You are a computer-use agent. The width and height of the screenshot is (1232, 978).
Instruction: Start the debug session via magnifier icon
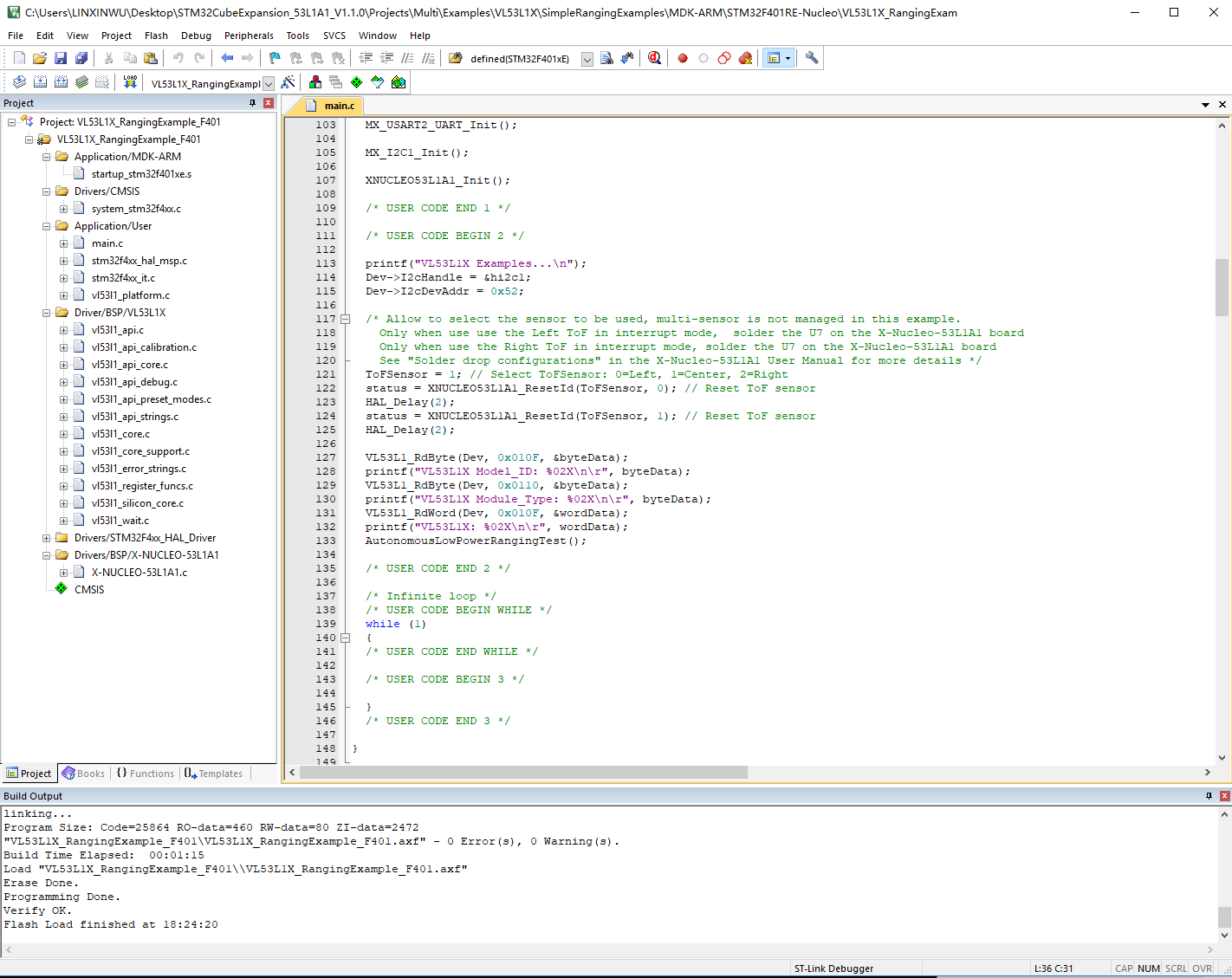654,58
